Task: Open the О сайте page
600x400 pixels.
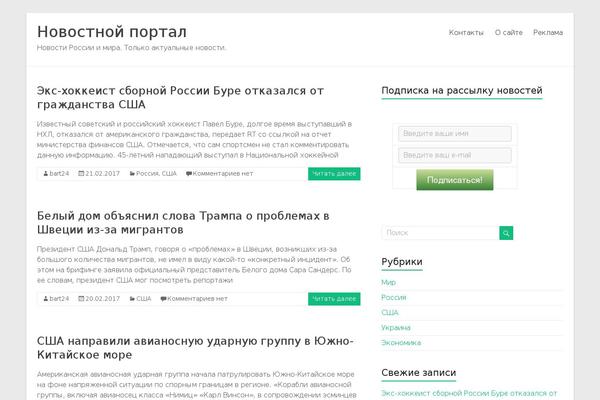Action: [509, 33]
